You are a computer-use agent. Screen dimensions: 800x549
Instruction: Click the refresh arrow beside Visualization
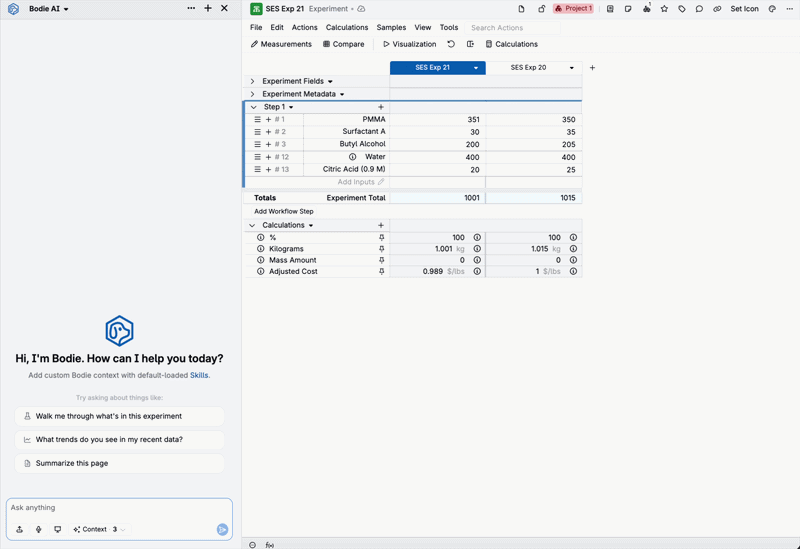coord(451,44)
